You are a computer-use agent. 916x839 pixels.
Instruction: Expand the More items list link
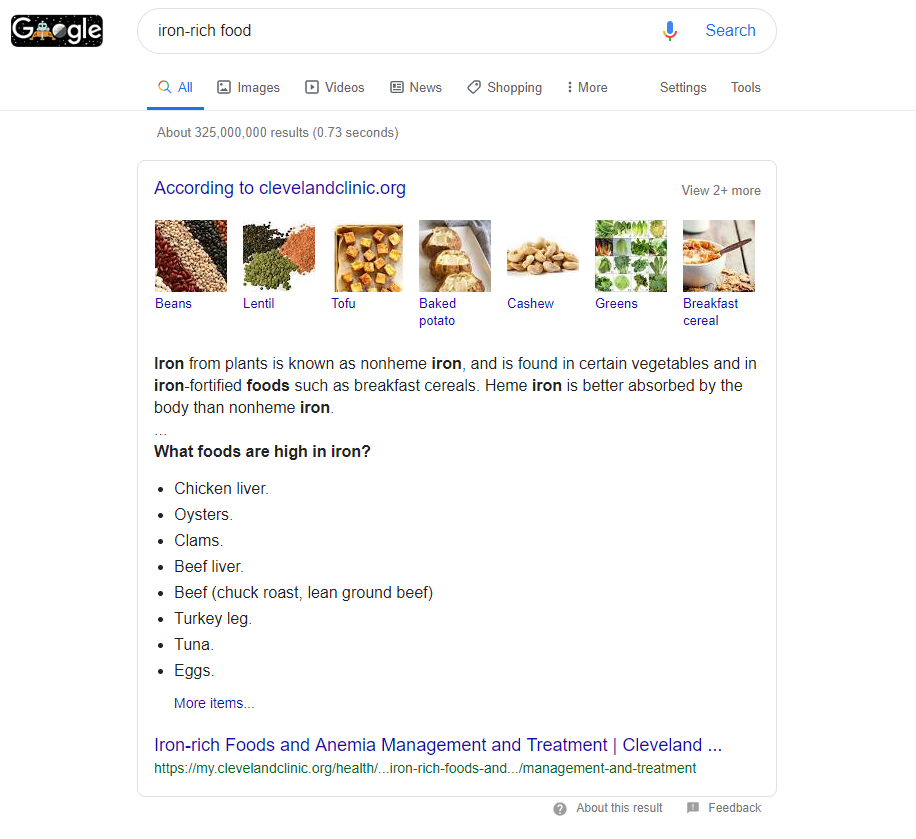(214, 703)
